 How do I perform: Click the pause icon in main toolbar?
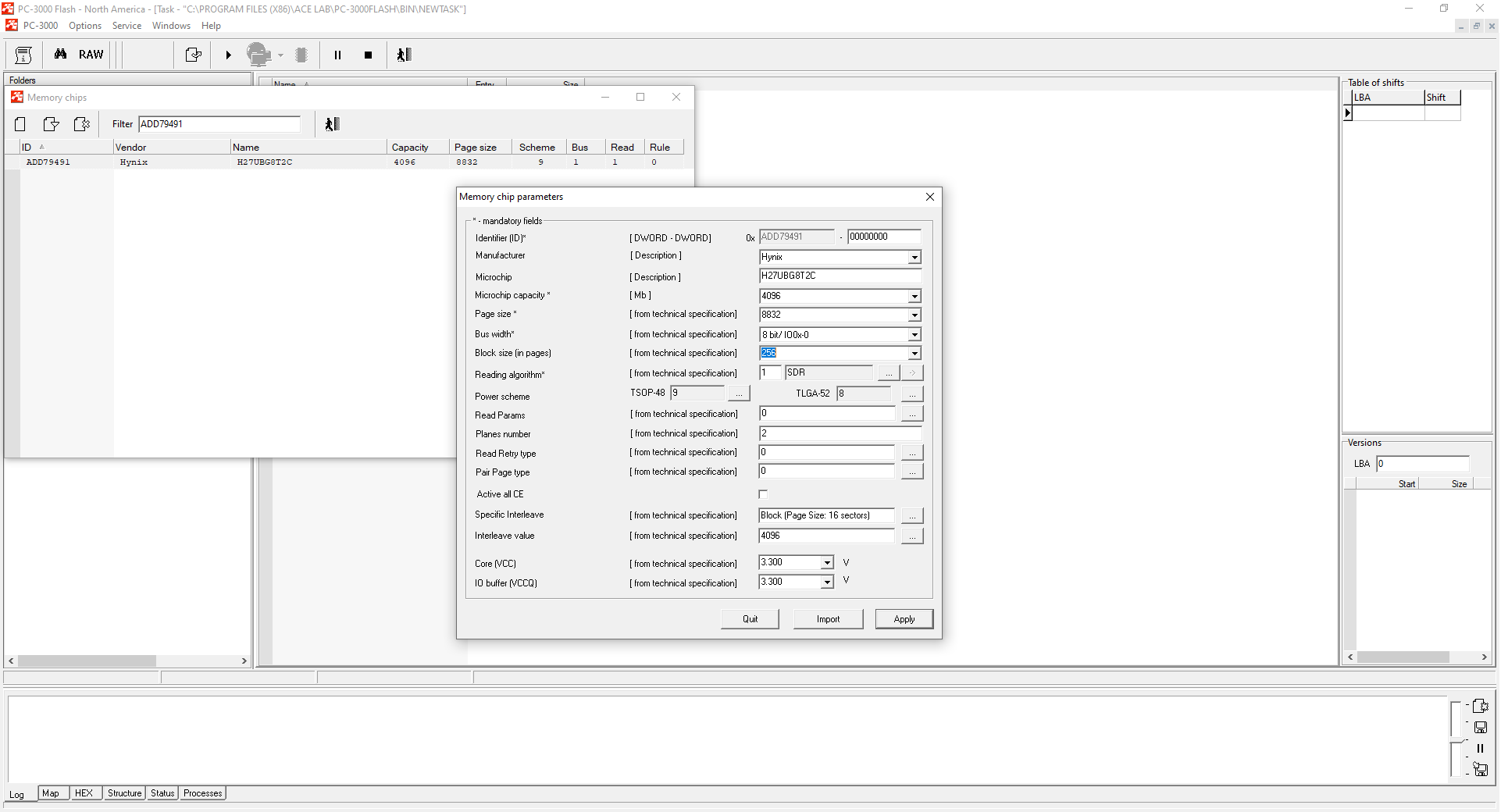[337, 55]
